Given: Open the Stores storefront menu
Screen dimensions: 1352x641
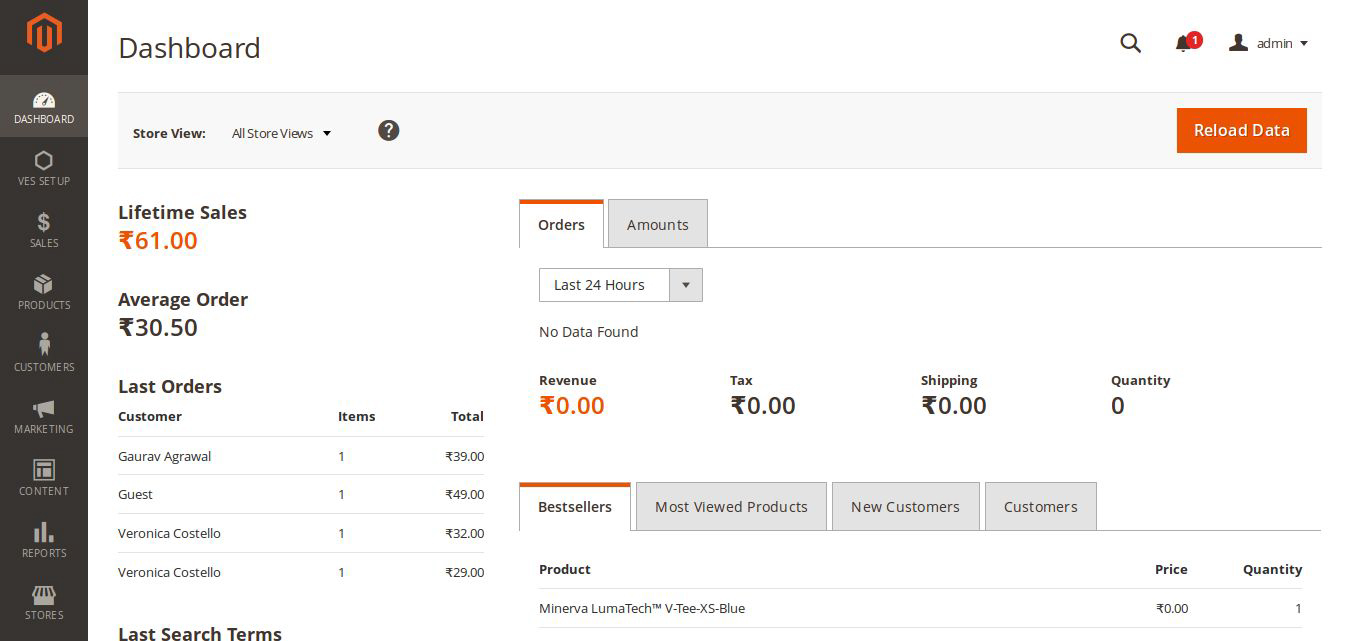Looking at the screenshot, I should coord(44,601).
